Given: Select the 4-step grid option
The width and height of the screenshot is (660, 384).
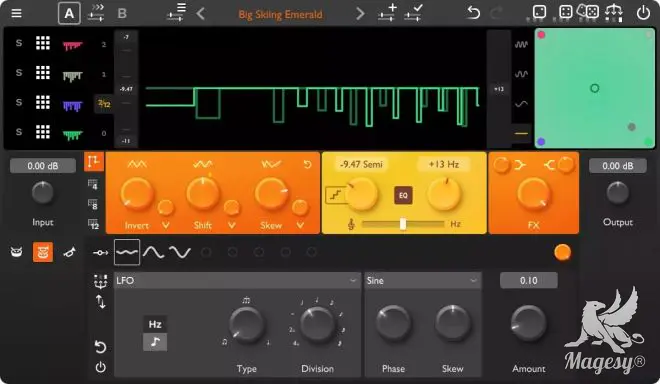Looking at the screenshot, I should pyautogui.click(x=93, y=184).
